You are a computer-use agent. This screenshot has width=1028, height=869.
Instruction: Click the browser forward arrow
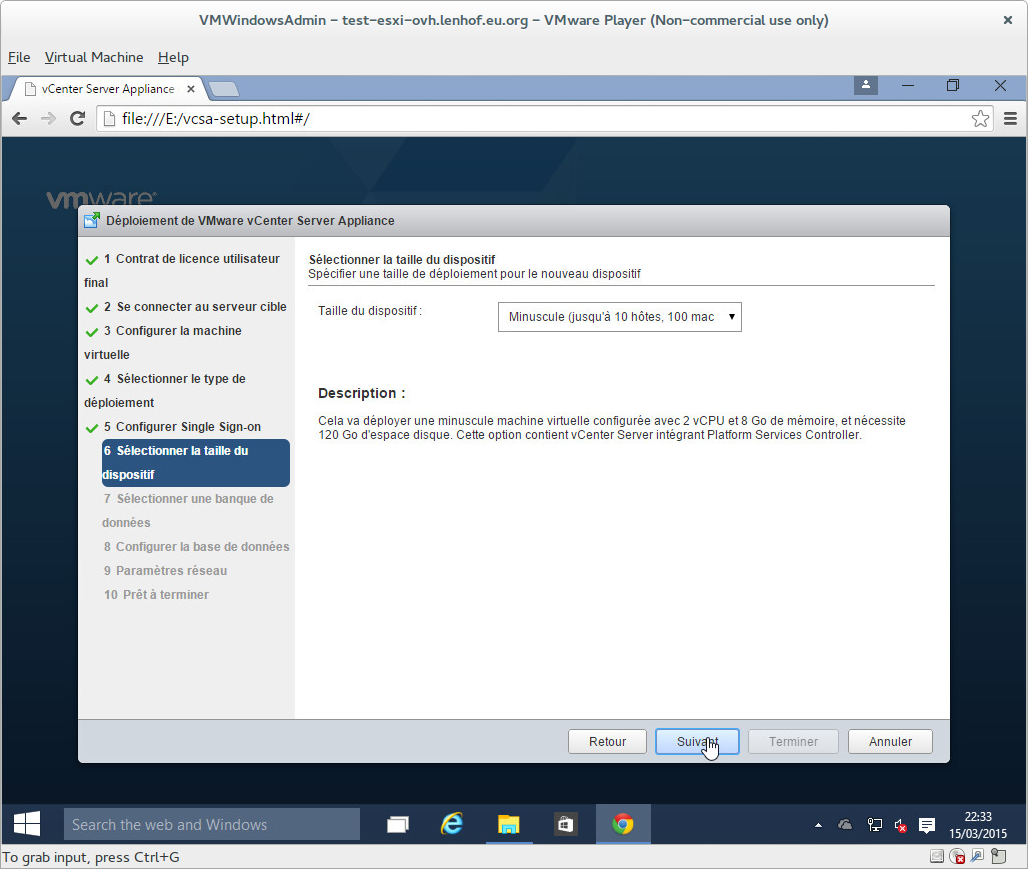(49, 119)
